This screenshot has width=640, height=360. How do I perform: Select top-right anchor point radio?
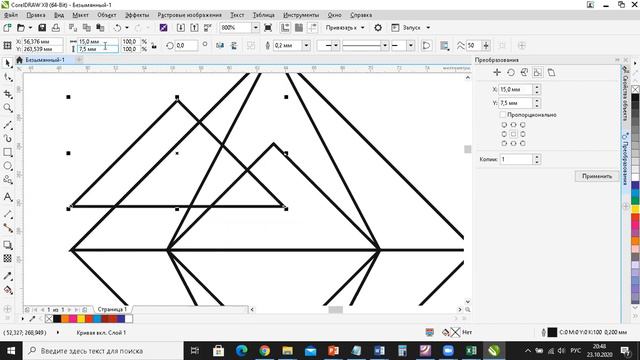[x=523, y=124]
